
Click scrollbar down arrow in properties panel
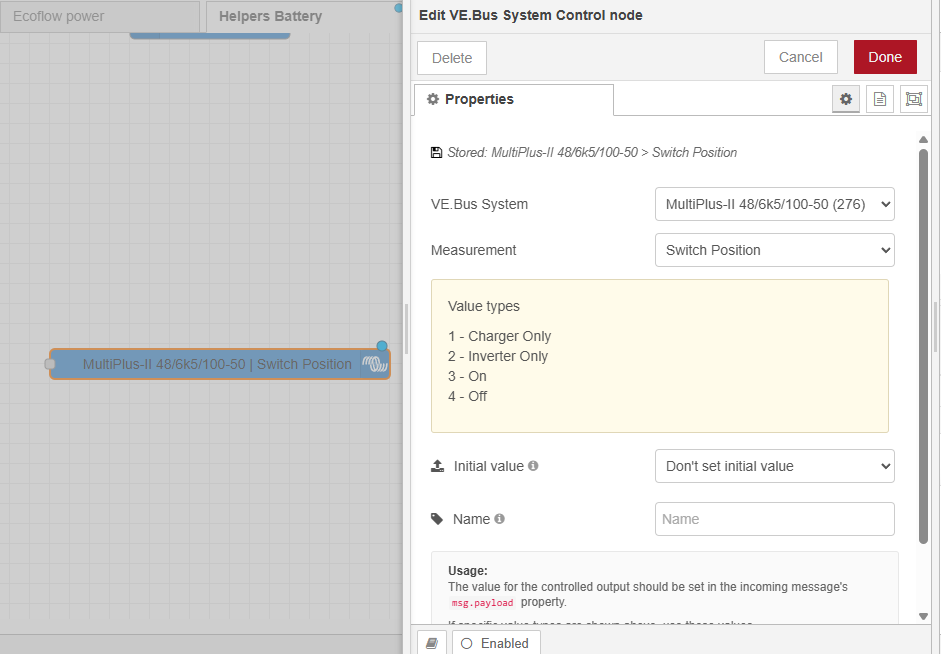tap(924, 616)
